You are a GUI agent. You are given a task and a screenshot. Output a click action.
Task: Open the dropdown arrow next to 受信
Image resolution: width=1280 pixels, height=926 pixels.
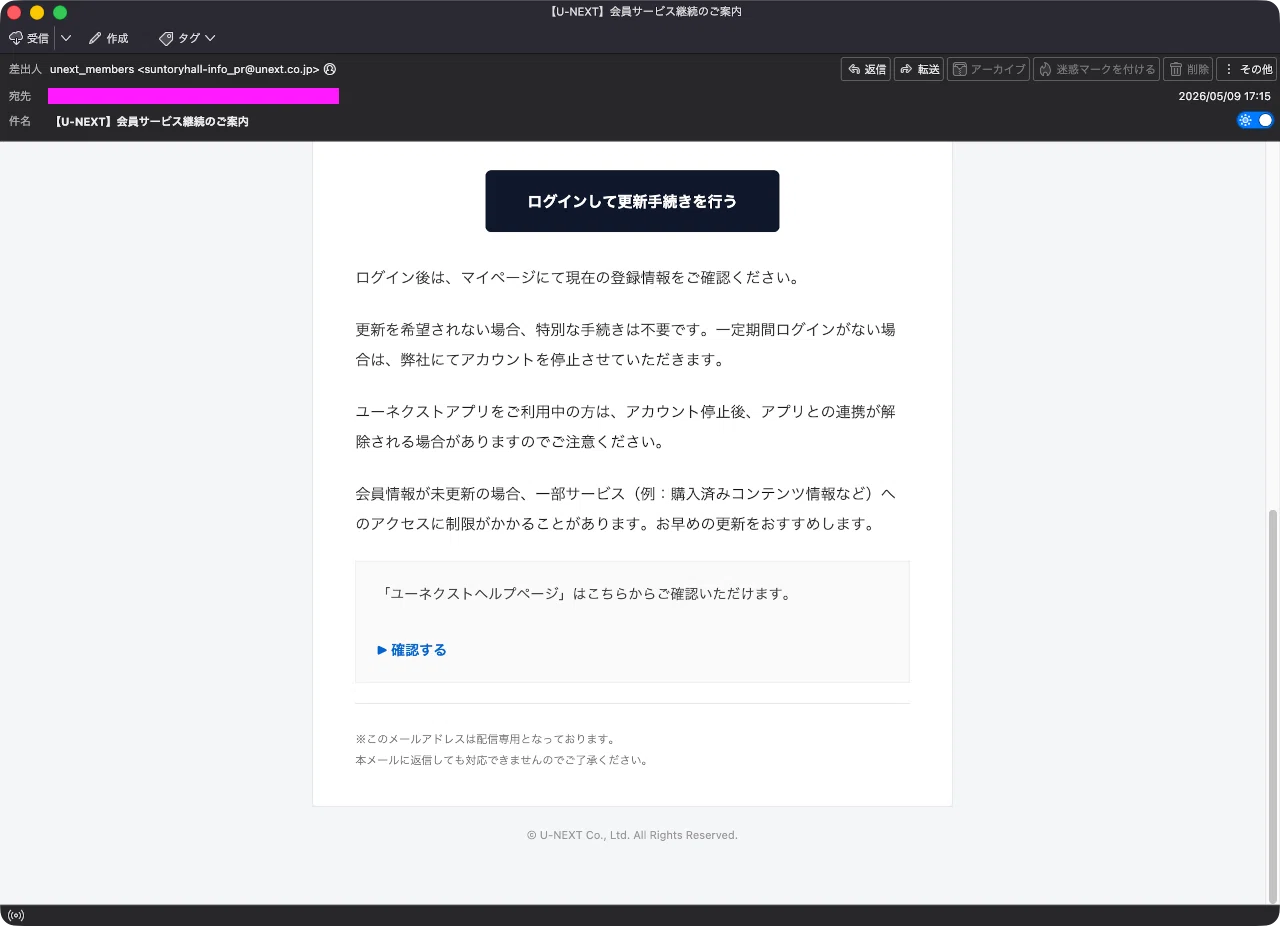point(66,38)
